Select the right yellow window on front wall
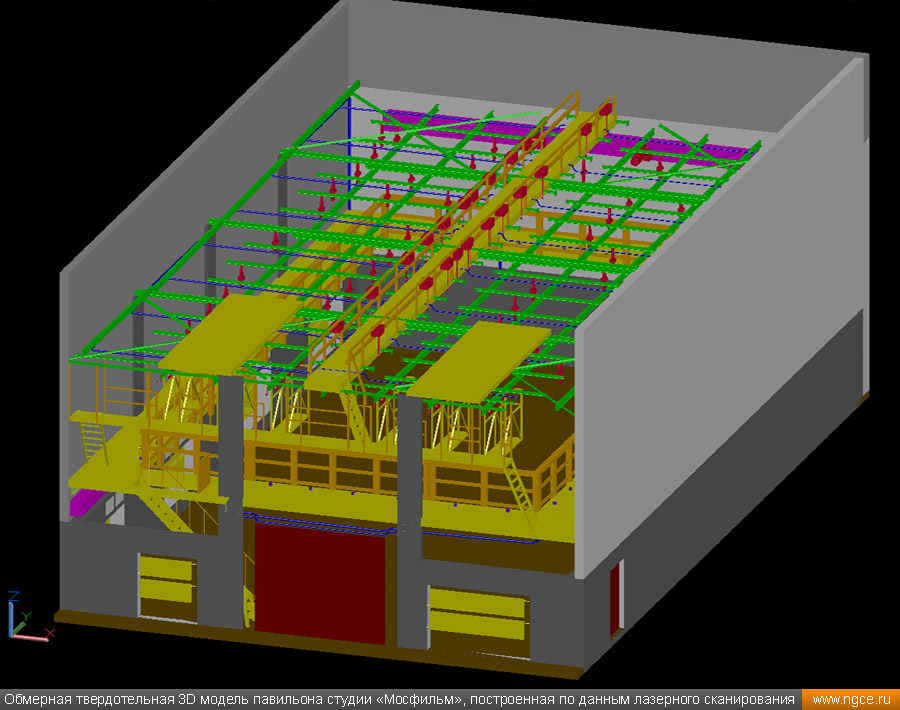This screenshot has height=710, width=900. click(477, 614)
